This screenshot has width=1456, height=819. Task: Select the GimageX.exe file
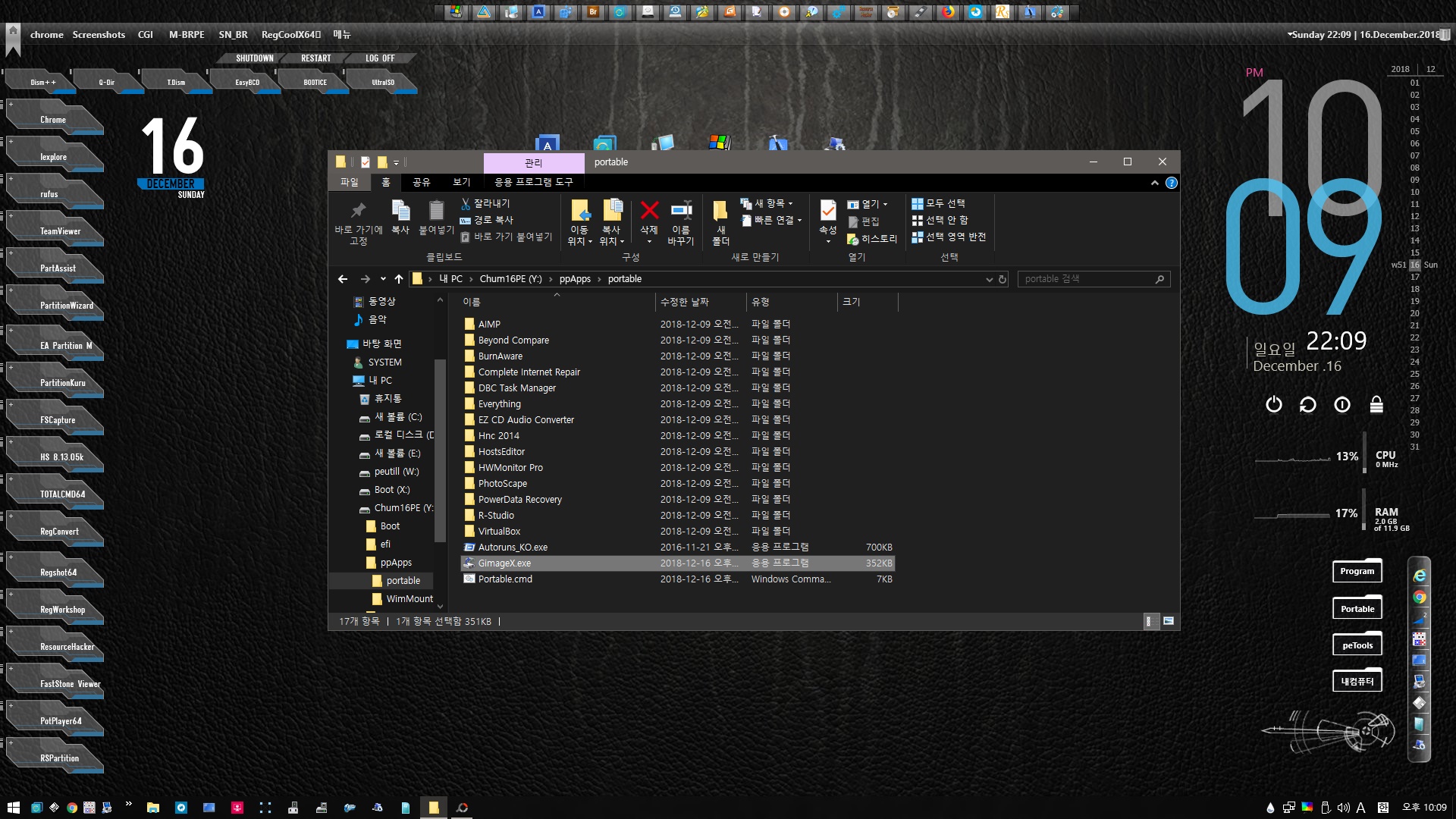pyautogui.click(x=678, y=563)
